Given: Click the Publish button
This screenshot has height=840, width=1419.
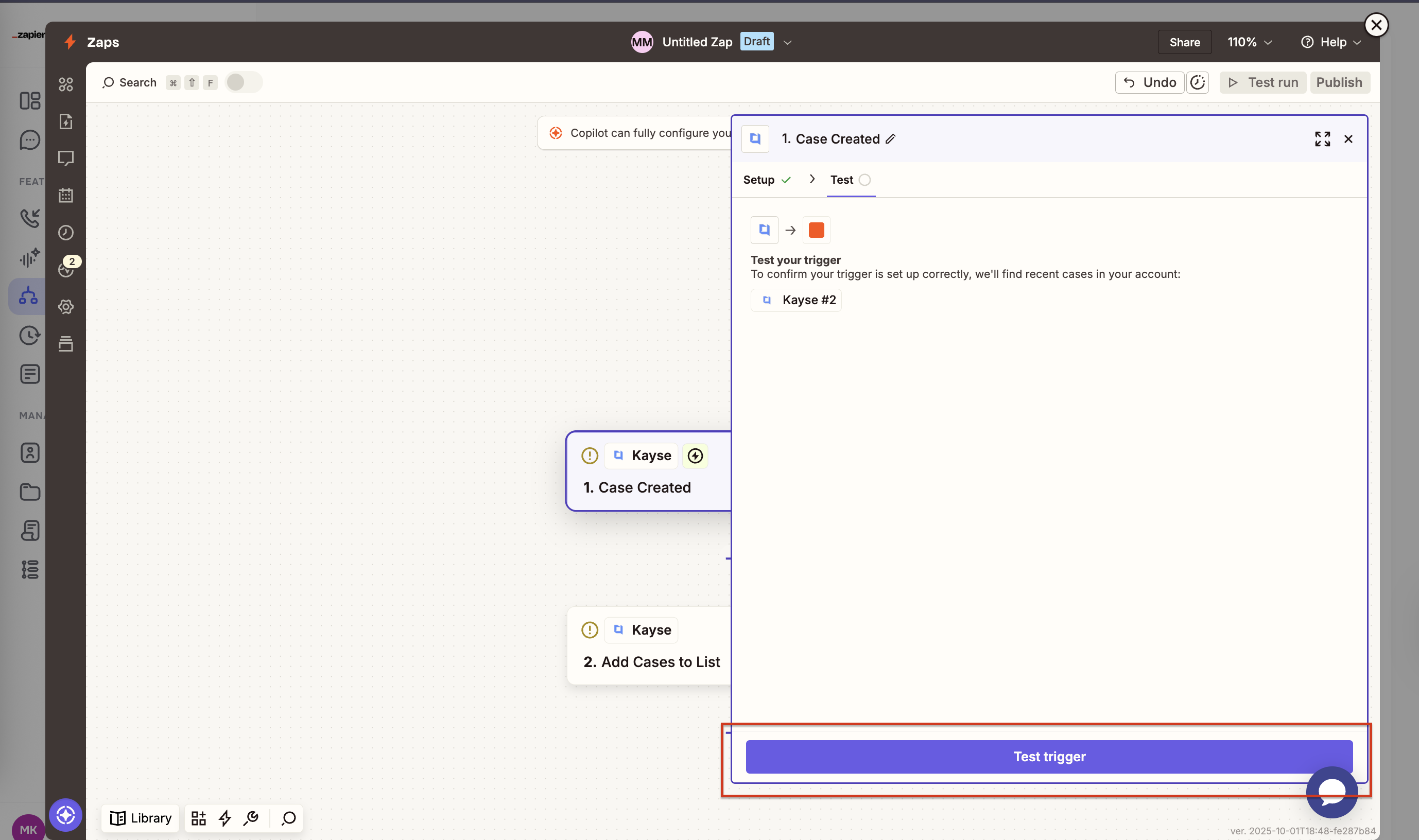Looking at the screenshot, I should pos(1340,82).
